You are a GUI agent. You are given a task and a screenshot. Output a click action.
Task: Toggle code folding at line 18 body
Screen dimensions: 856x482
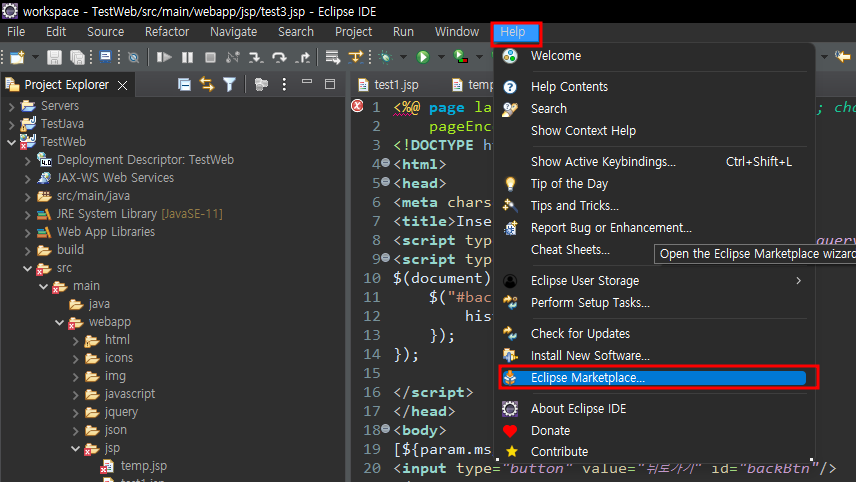pos(385,429)
